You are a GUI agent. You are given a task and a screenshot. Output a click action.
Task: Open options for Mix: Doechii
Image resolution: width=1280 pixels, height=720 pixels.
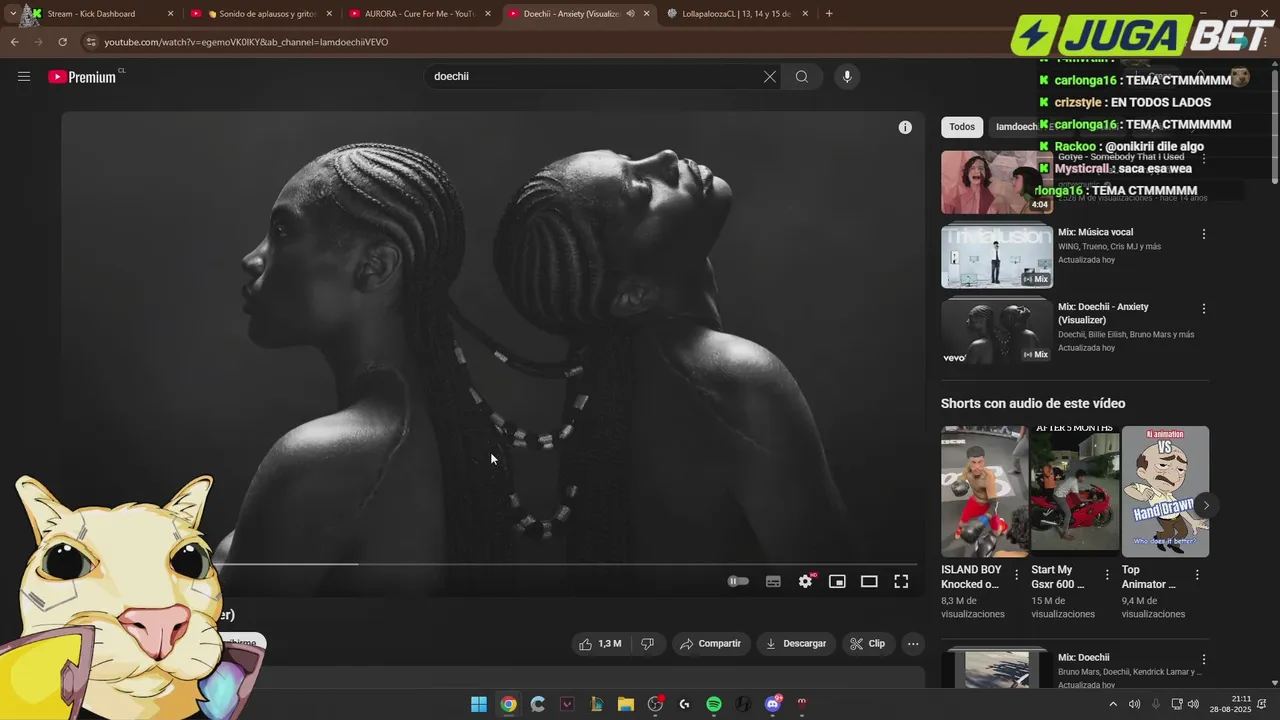(1204, 660)
